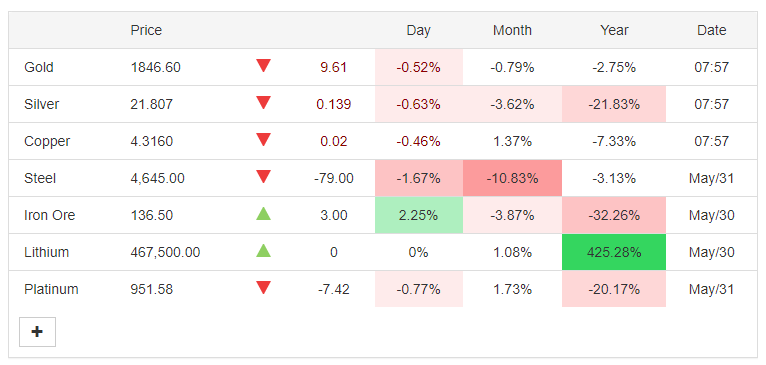Click the plus button below the table
The image size is (766, 365).
coord(37,332)
